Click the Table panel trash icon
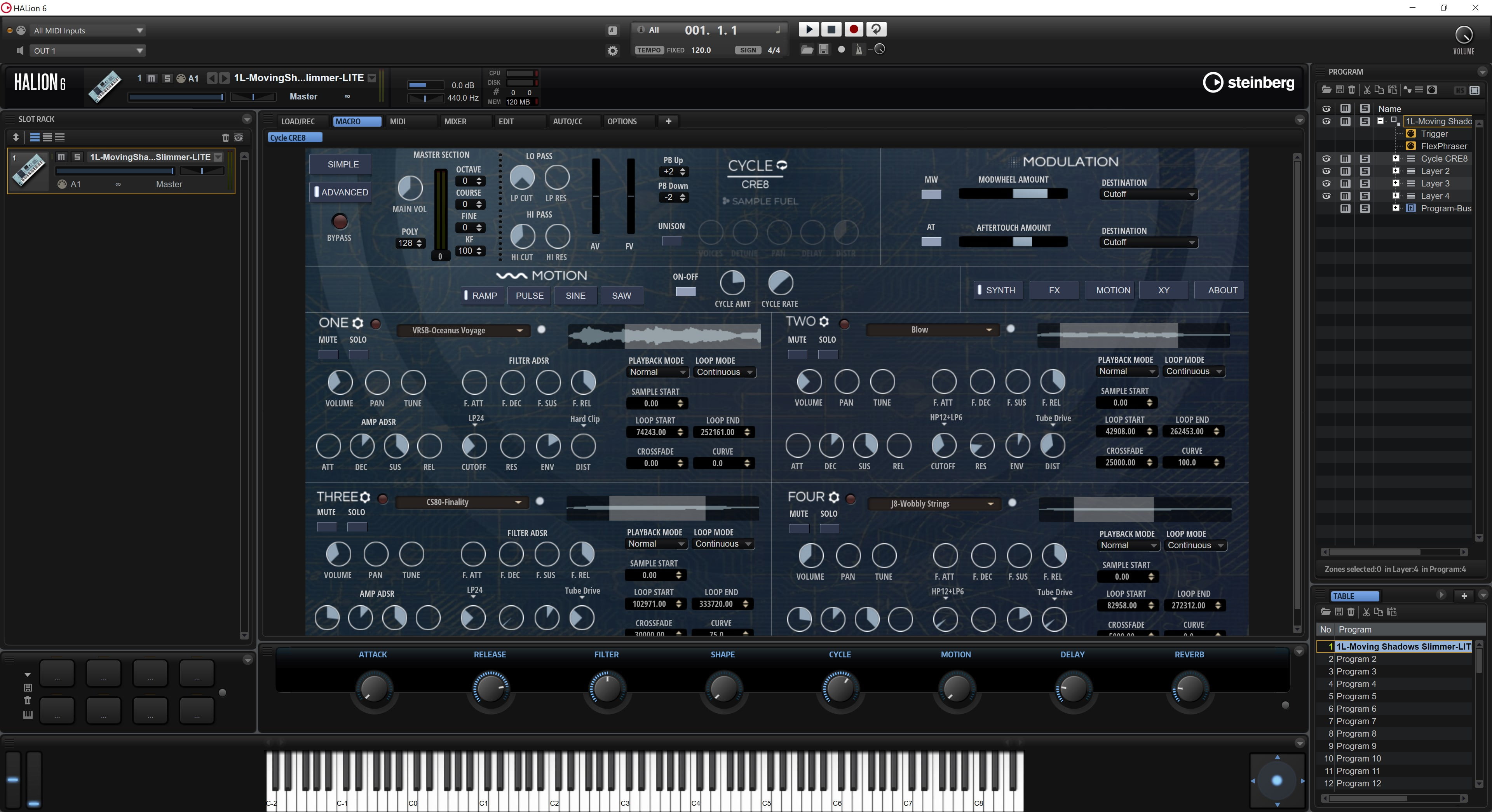 1351,612
